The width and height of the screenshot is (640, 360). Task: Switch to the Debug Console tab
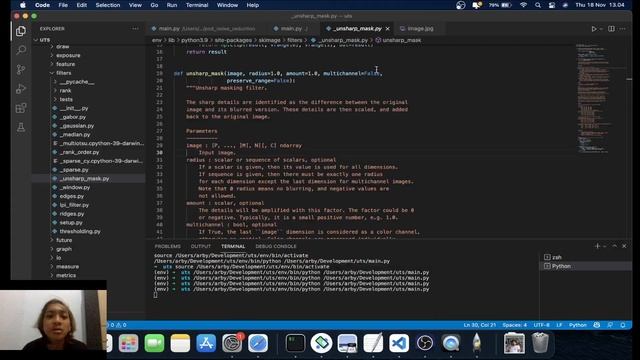point(276,247)
